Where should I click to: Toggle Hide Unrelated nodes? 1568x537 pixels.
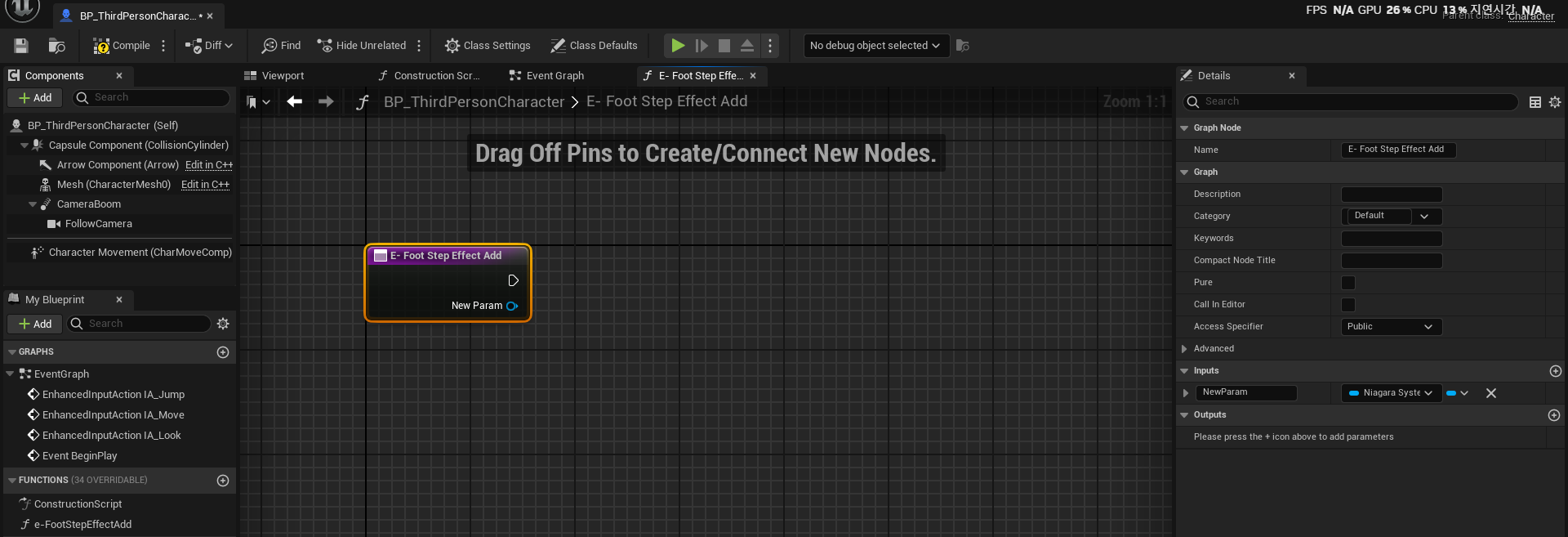click(x=361, y=46)
